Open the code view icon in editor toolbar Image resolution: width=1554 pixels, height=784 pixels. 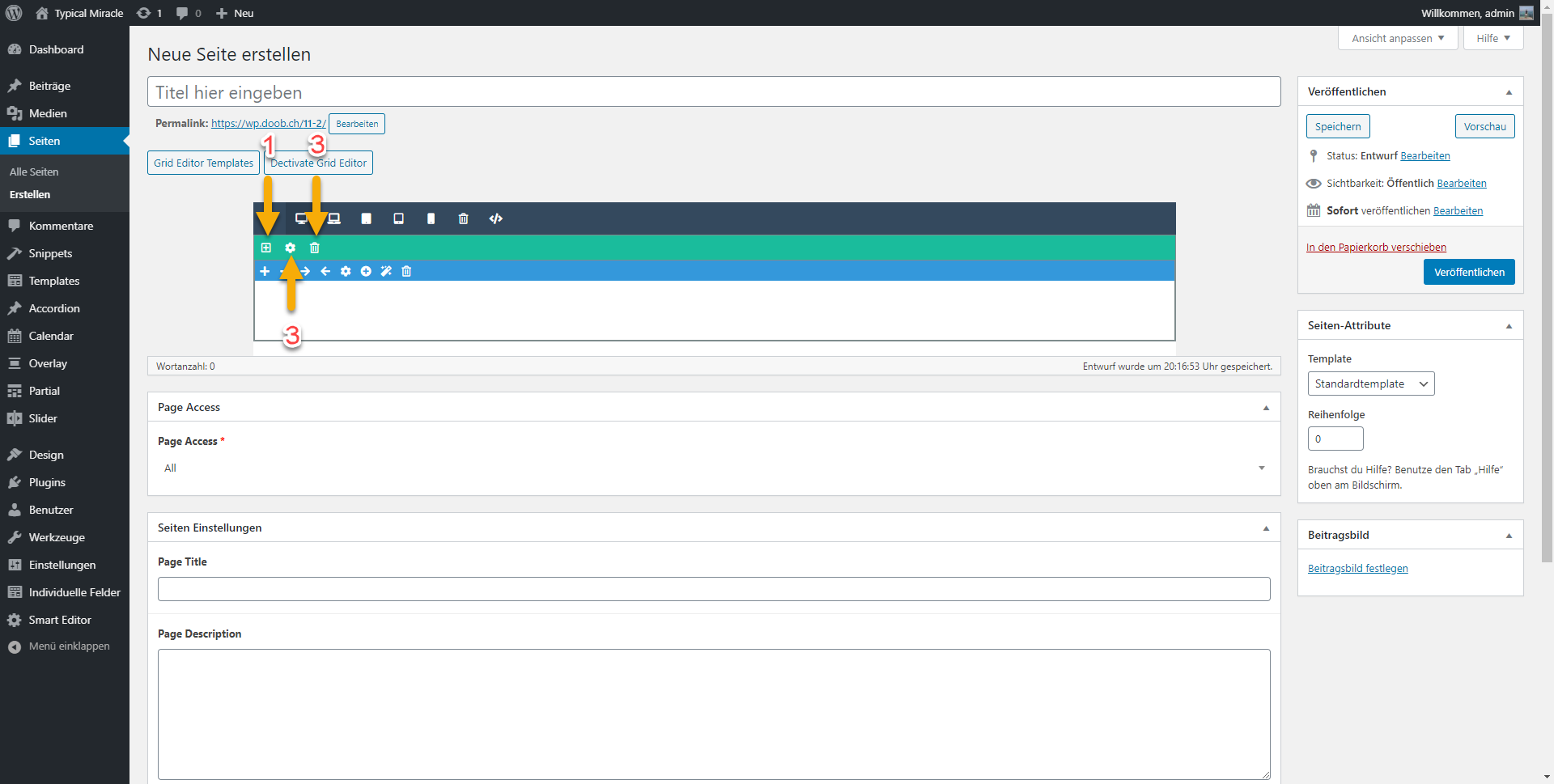click(496, 218)
